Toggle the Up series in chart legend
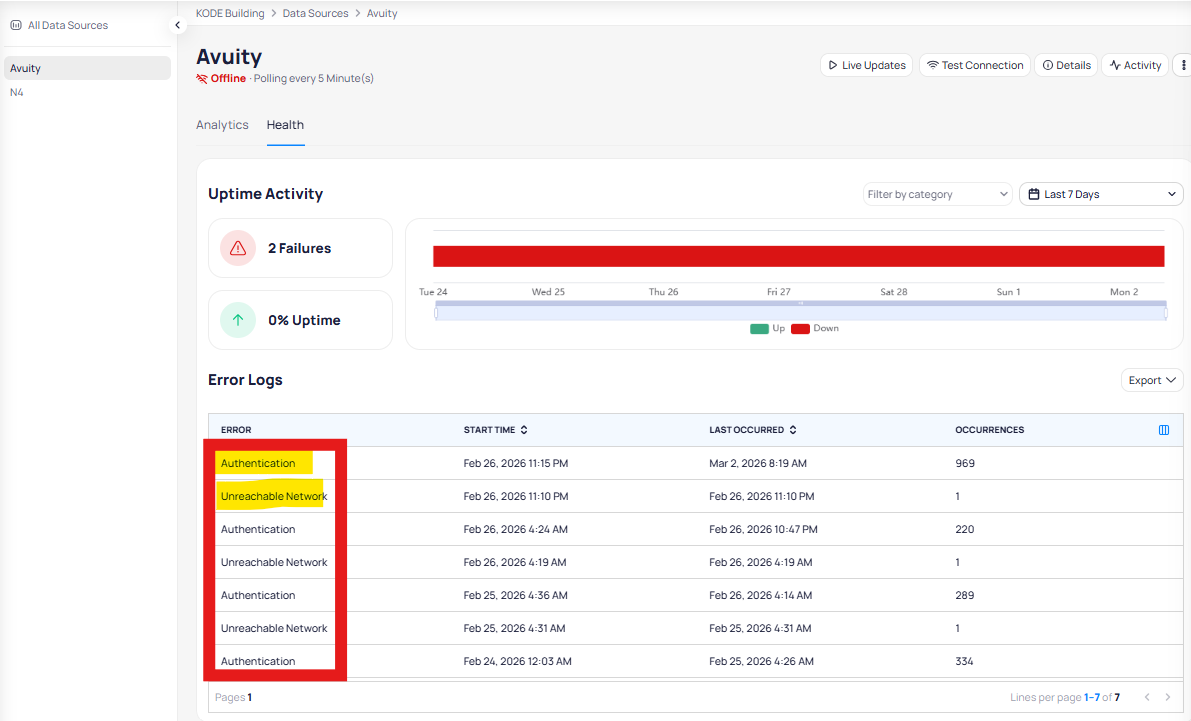 (x=768, y=328)
